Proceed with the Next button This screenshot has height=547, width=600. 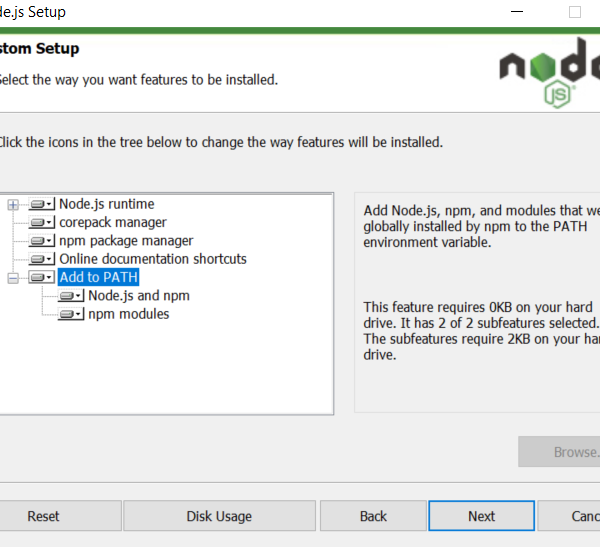481,516
